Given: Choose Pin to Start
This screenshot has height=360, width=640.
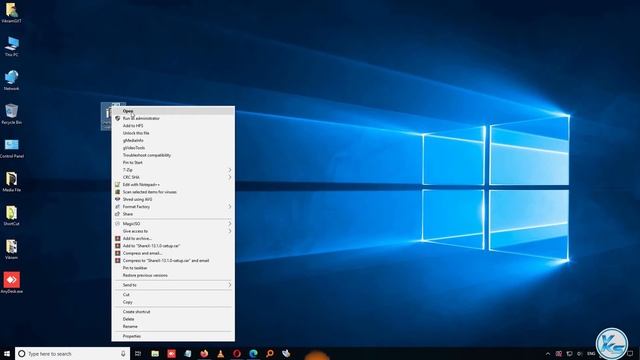Looking at the screenshot, I should (173, 162).
